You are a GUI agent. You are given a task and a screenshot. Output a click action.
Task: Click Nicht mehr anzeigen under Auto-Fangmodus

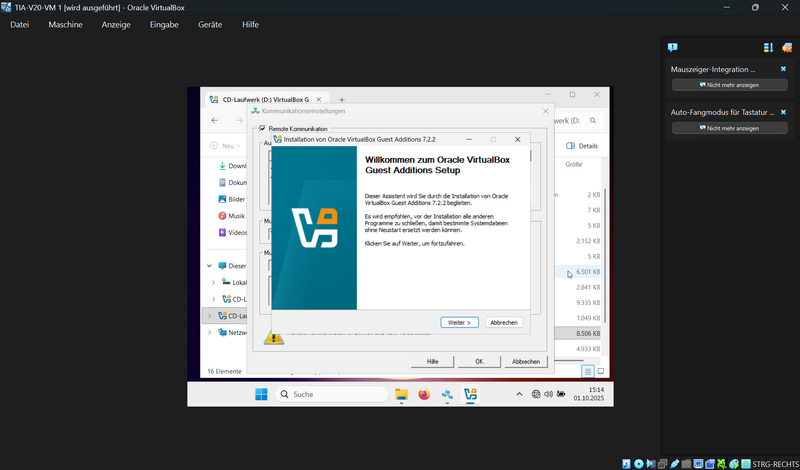click(x=729, y=128)
